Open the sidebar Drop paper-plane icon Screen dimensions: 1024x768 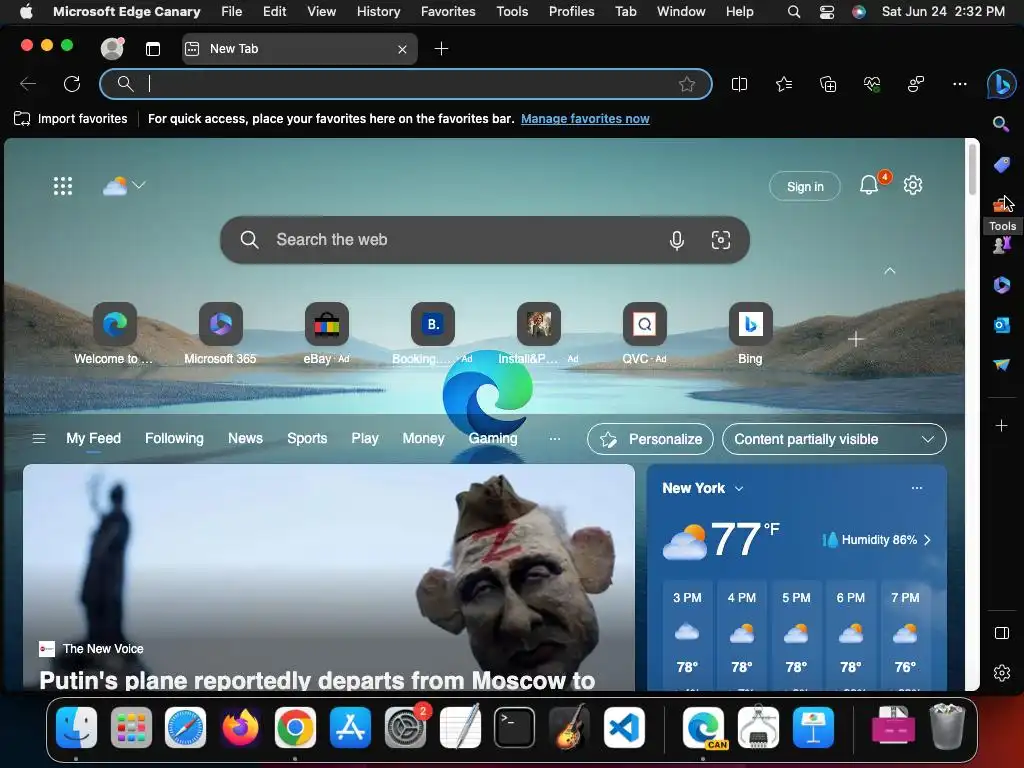[x=1001, y=364]
